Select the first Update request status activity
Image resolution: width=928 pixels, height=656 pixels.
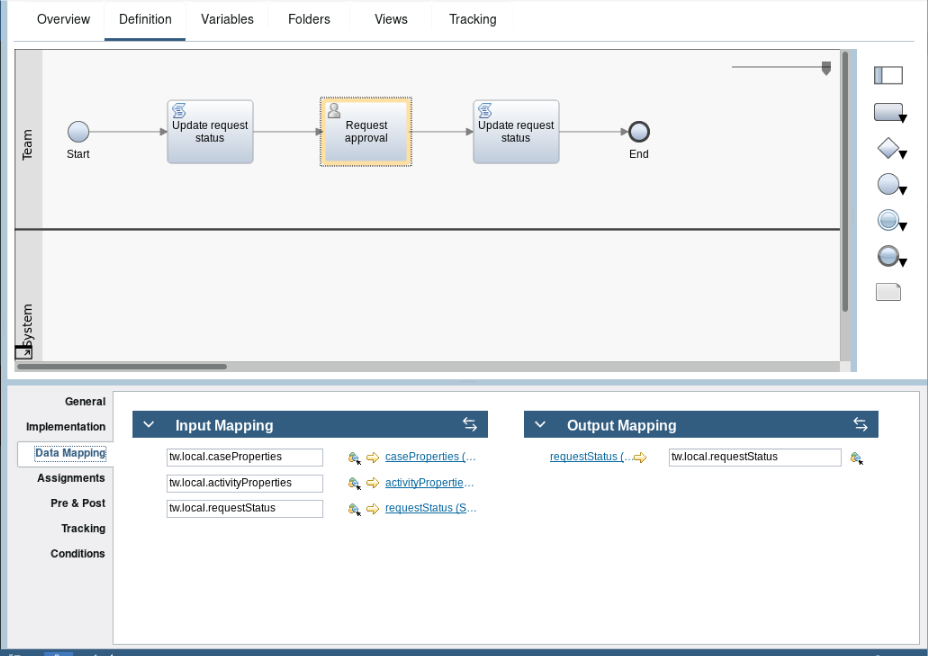tap(210, 131)
